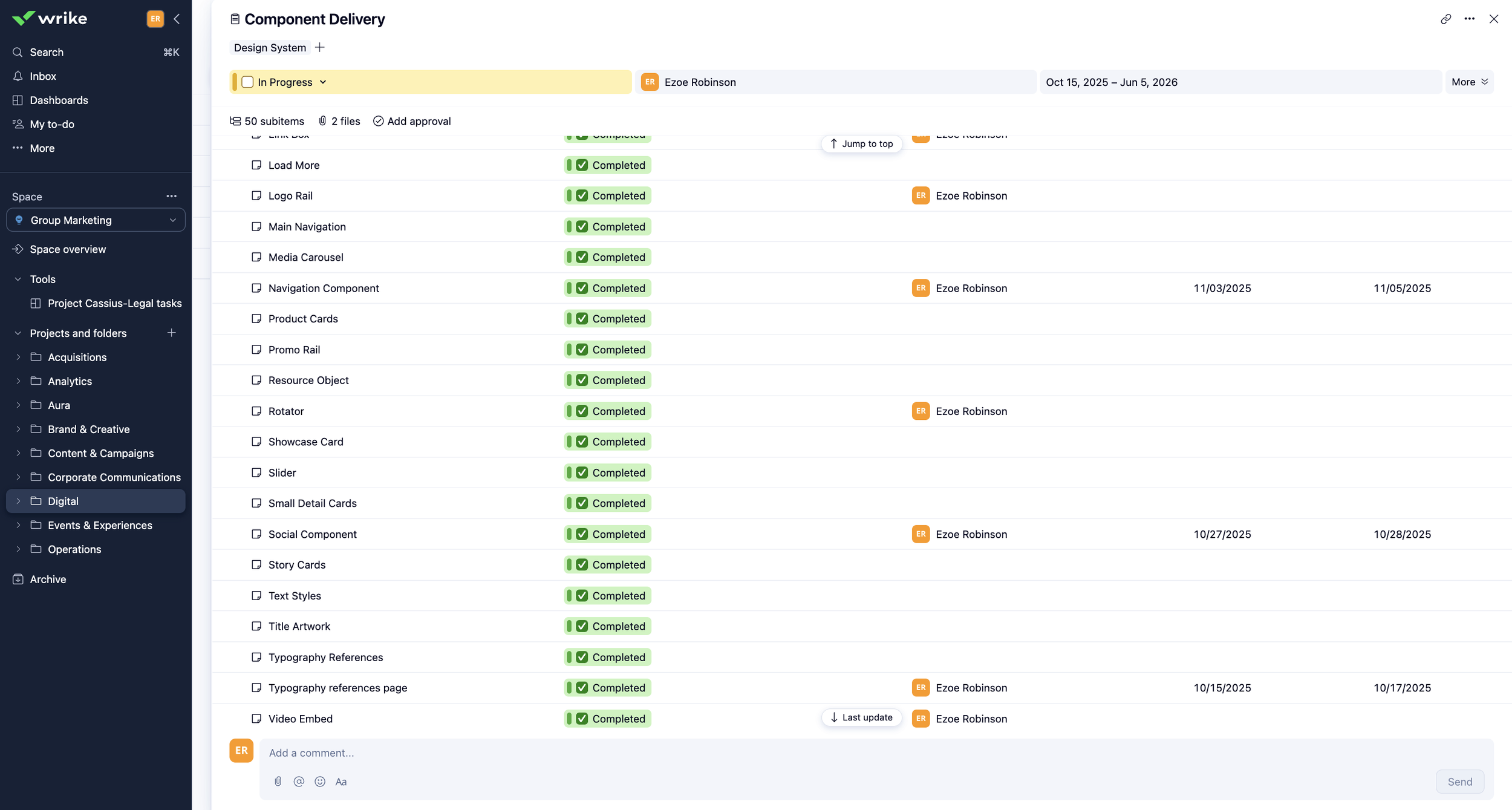This screenshot has height=810, width=1512.
Task: Expand the Brand & Creative folder
Action: pos(18,429)
